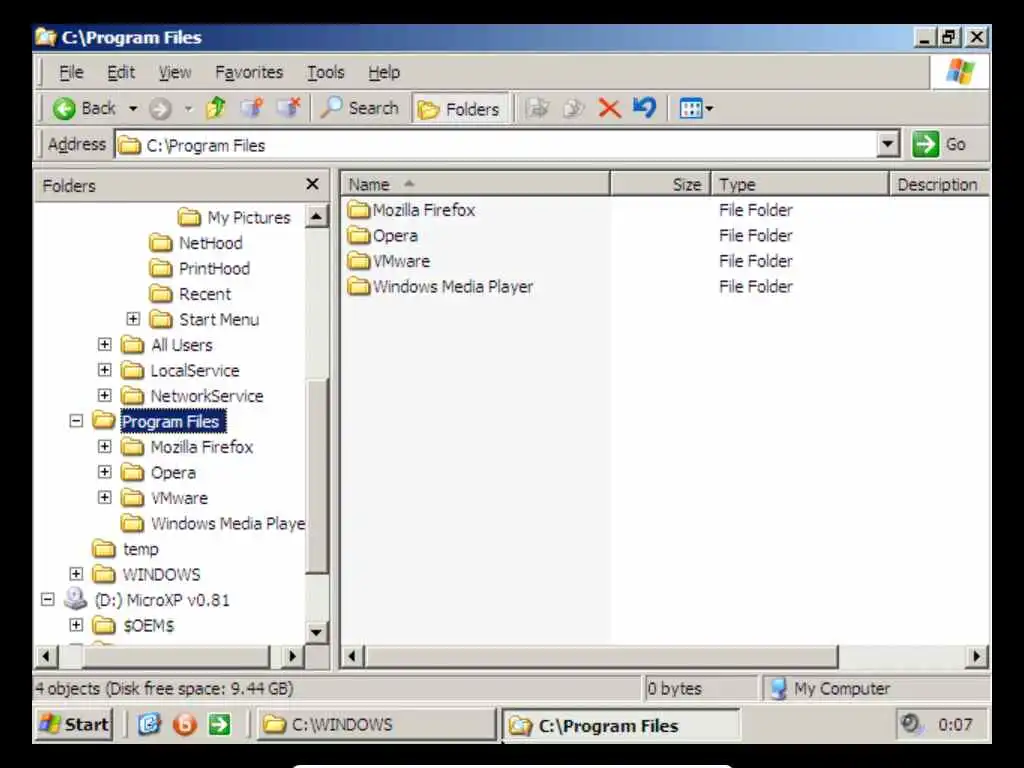The height and width of the screenshot is (768, 1024).
Task: Collapse the Program Files tree node
Action: coord(76,421)
